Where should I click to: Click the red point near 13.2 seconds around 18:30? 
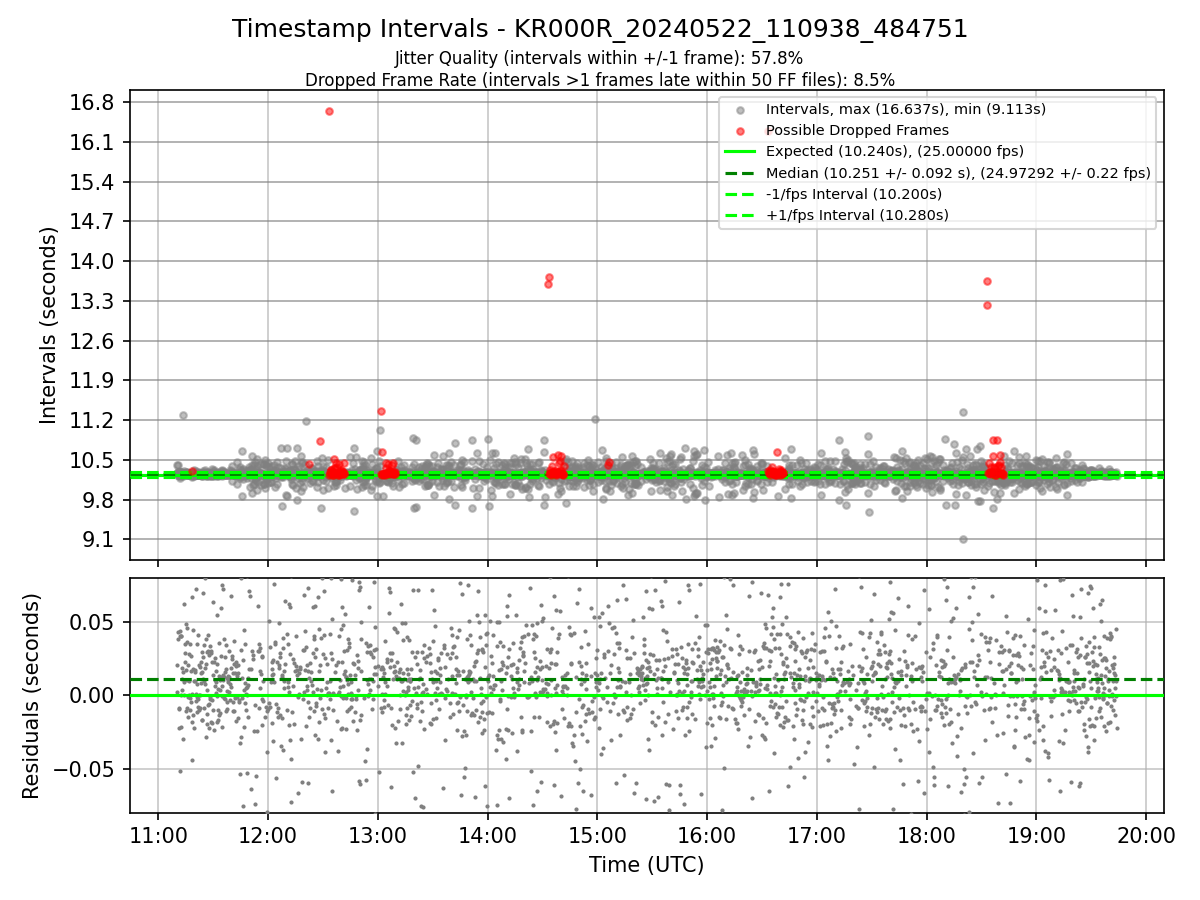[987, 305]
